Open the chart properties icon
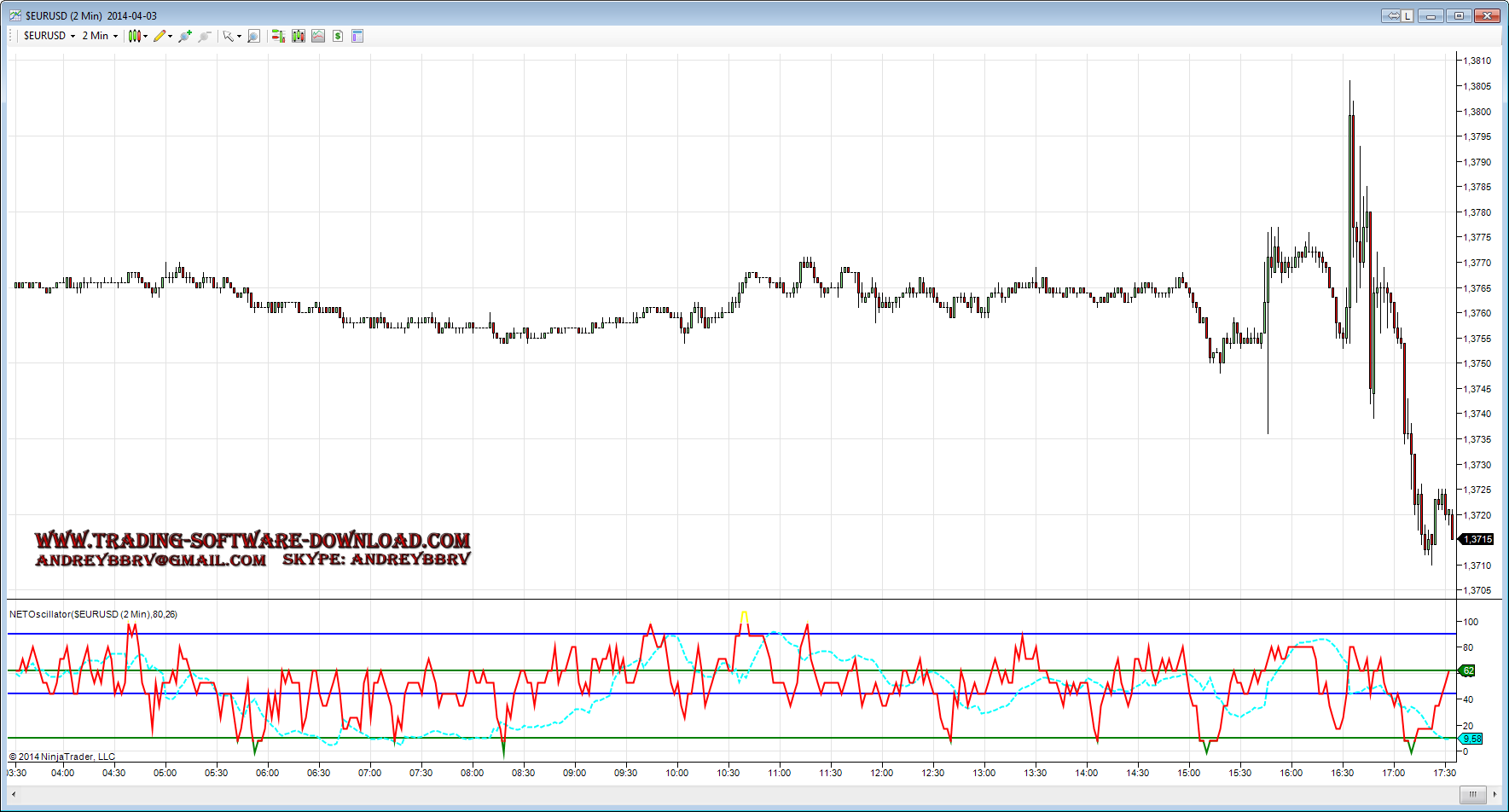Viewport: 1509px width, 812px height. [357, 36]
